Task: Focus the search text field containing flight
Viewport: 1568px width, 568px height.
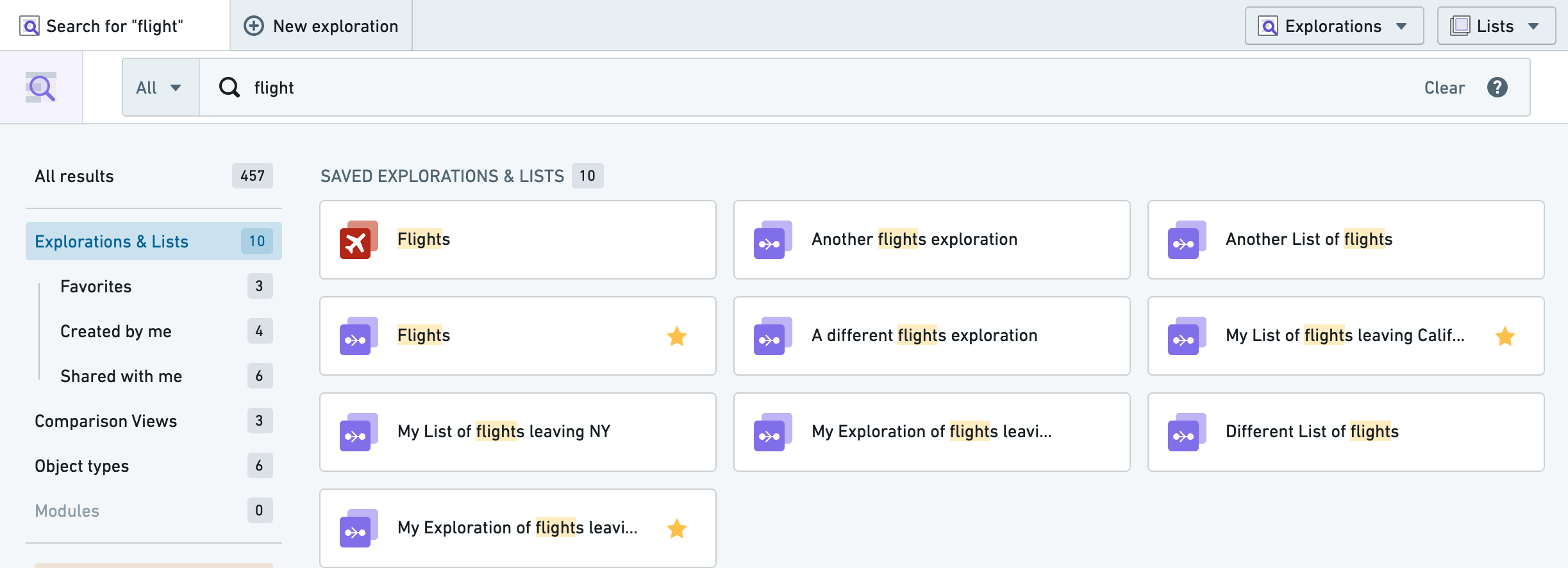Action: (x=833, y=87)
